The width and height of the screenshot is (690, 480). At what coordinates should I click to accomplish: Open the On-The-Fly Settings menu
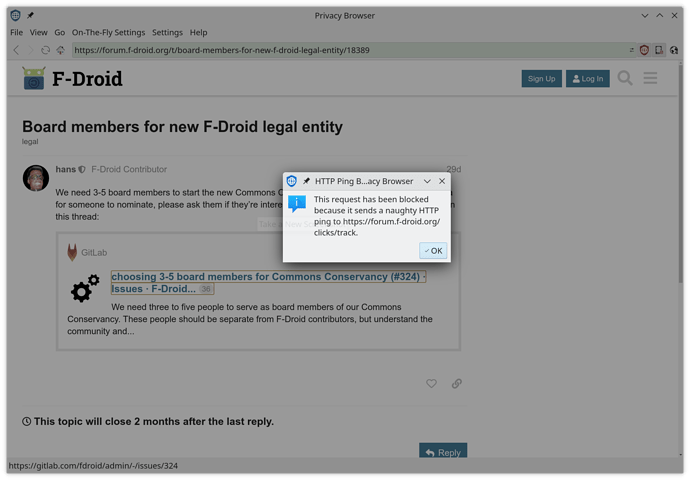pyautogui.click(x=108, y=33)
